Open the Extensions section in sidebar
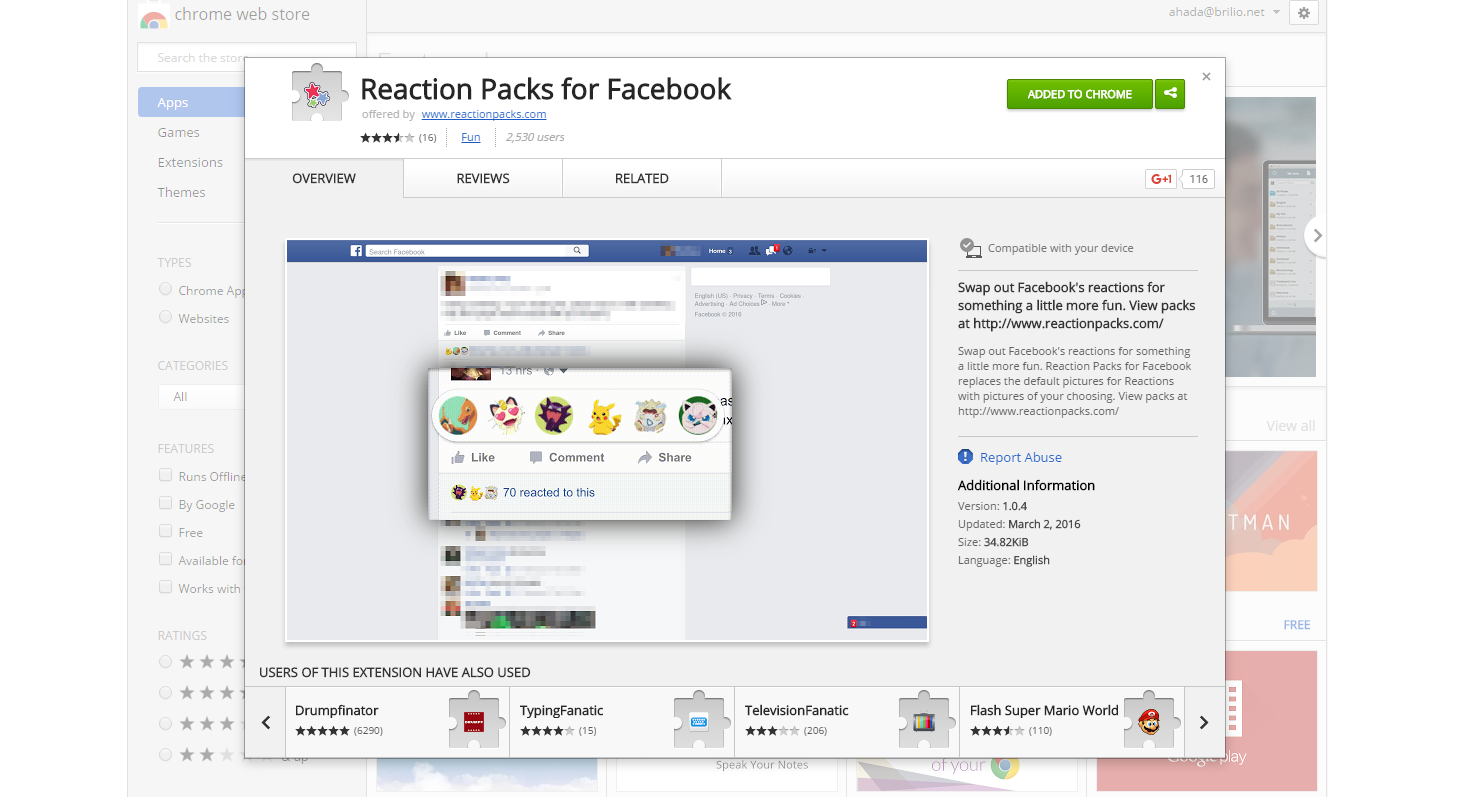Viewport: 1461px width, 797px height. point(190,161)
